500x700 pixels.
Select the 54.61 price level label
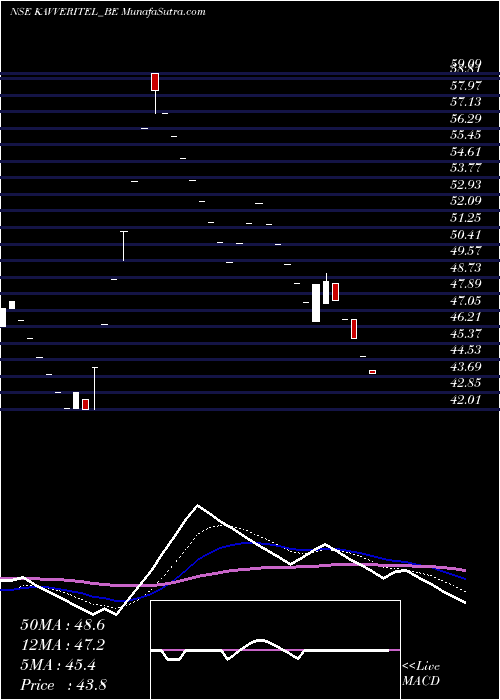[466, 151]
